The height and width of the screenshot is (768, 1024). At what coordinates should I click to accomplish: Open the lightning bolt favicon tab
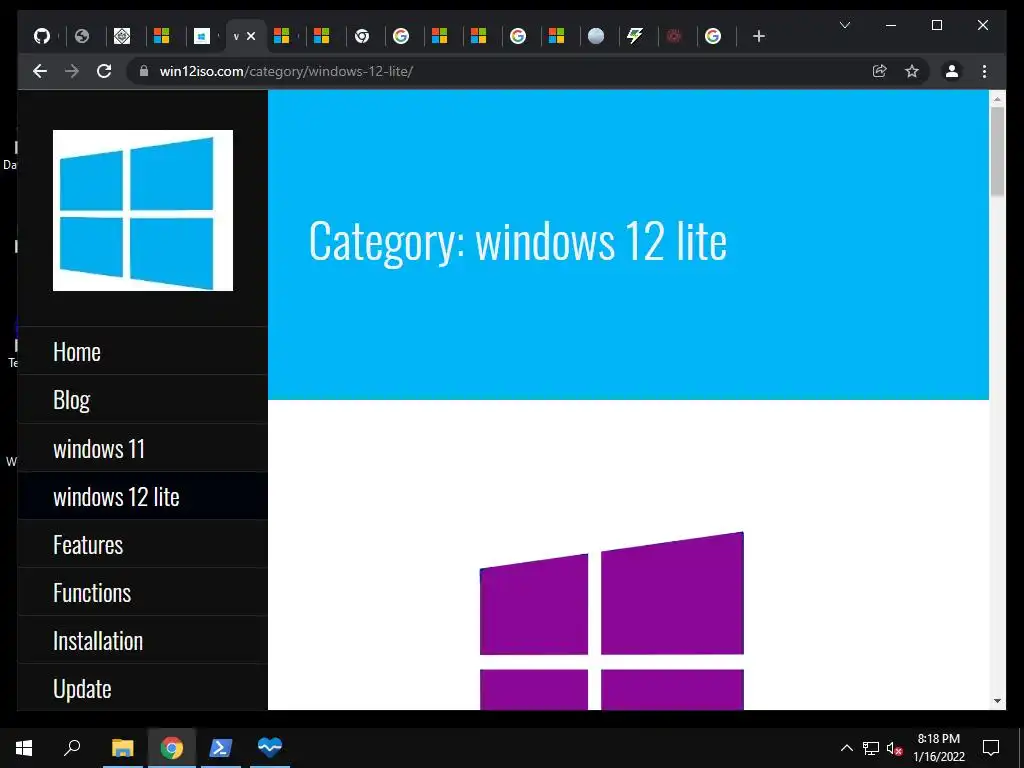click(635, 36)
